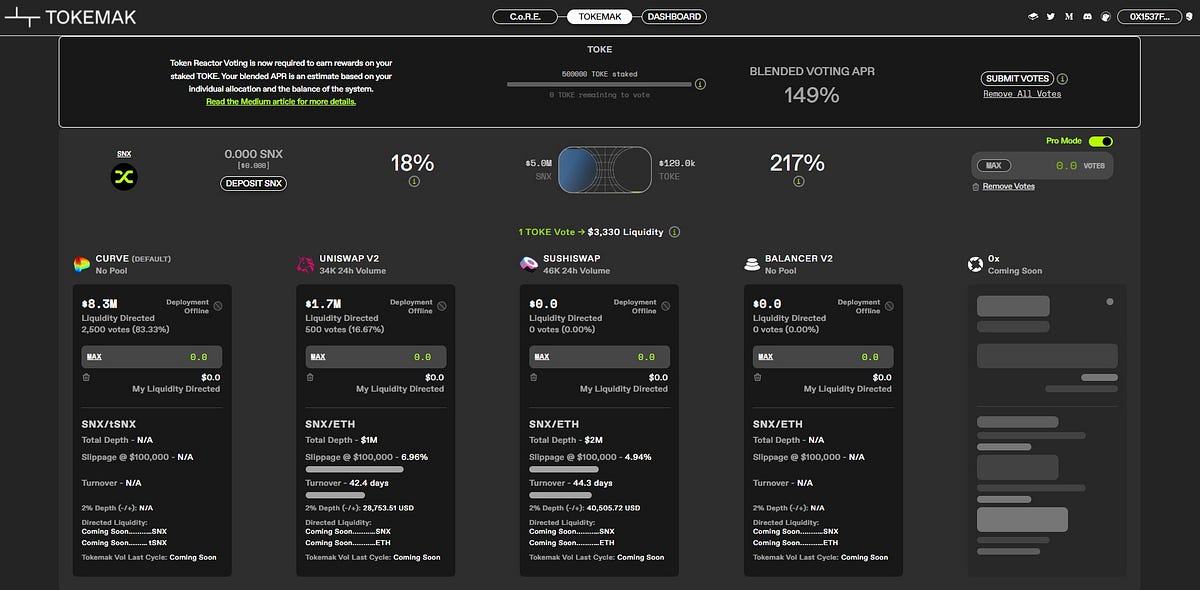Click Sushiswap card vote amount field
This screenshot has height=590, width=1200.
[600, 357]
